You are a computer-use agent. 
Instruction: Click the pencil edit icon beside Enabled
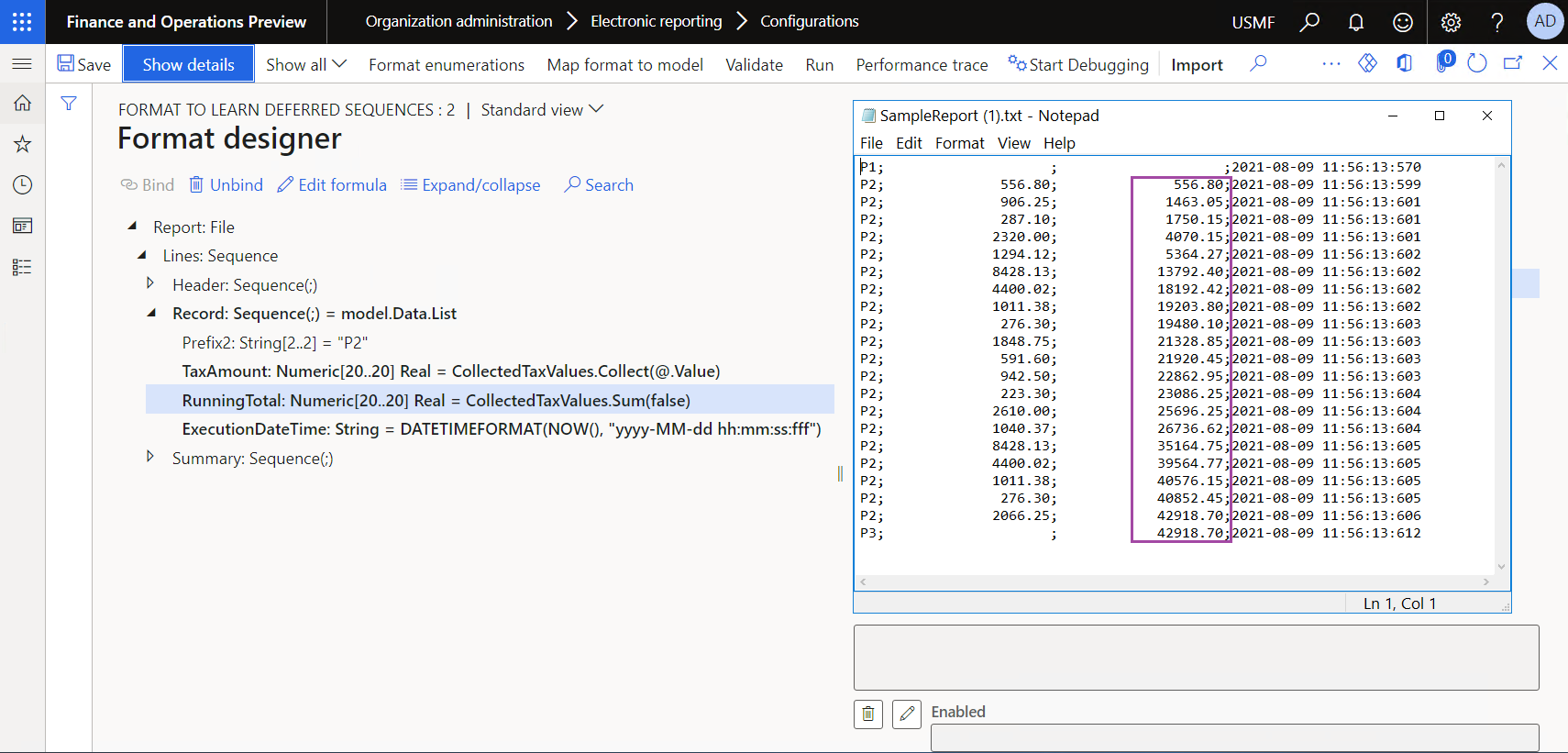pyautogui.click(x=907, y=714)
